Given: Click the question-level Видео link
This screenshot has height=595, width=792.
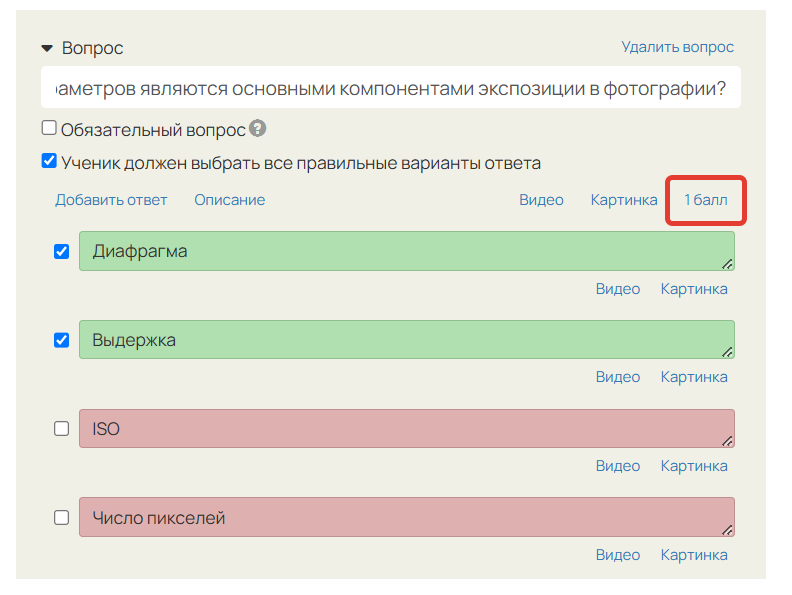Looking at the screenshot, I should (541, 200).
